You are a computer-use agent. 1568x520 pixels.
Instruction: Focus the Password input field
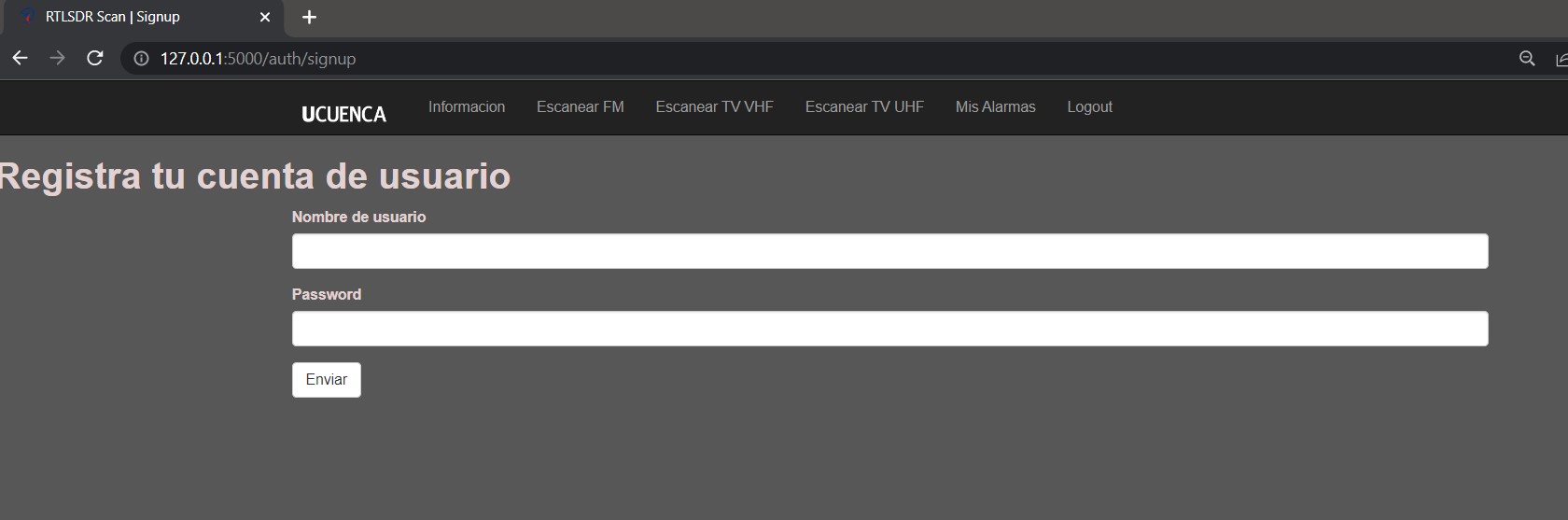point(890,329)
